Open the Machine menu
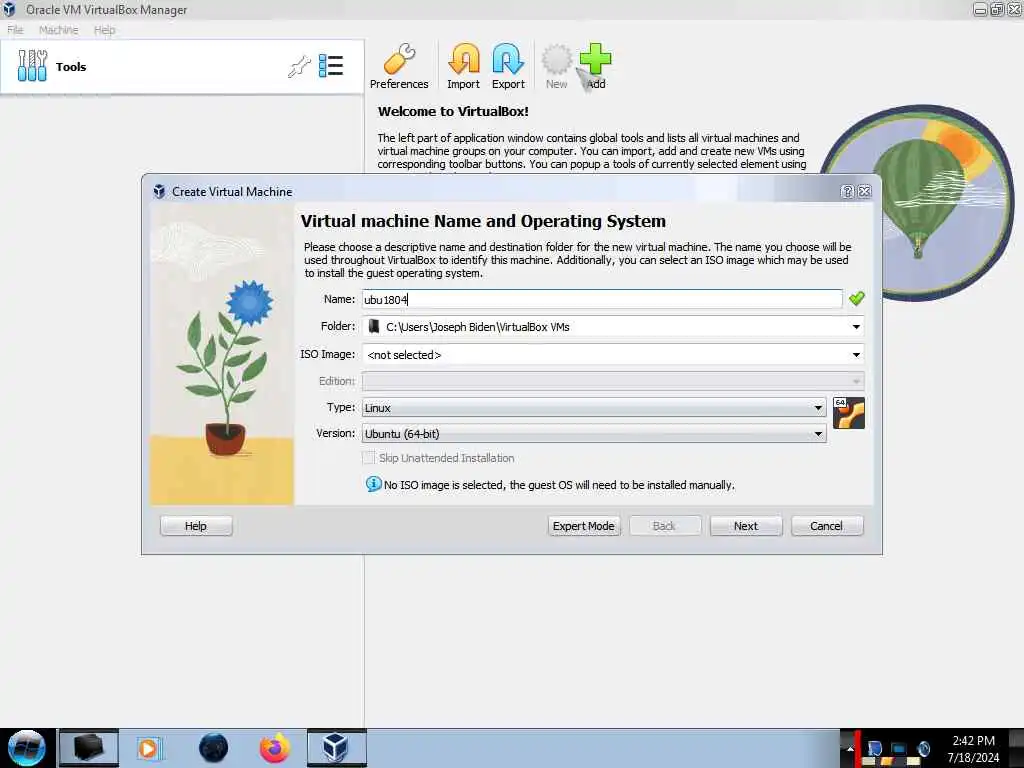 [58, 30]
